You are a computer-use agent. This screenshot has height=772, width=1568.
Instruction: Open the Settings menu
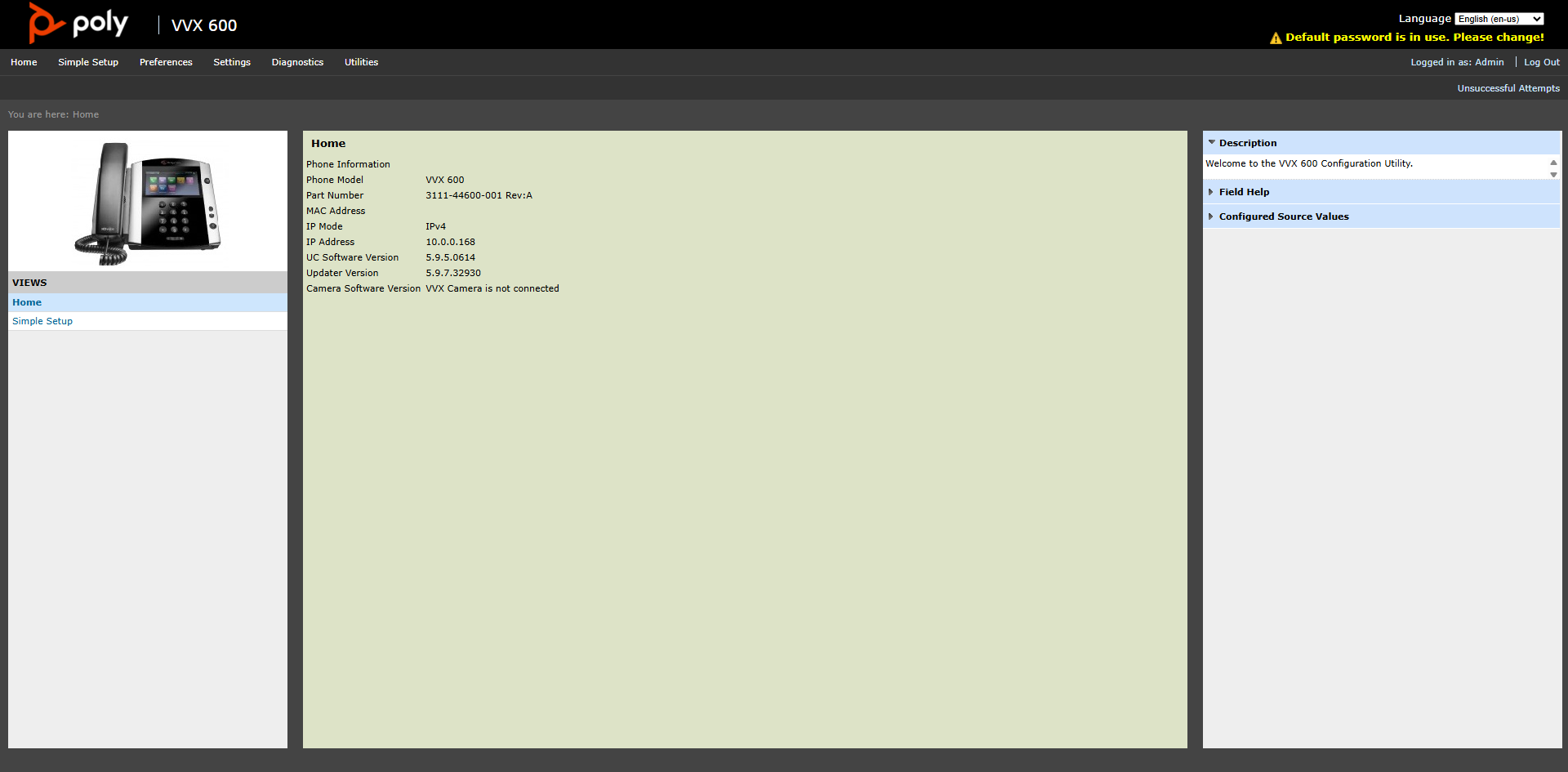tap(232, 62)
